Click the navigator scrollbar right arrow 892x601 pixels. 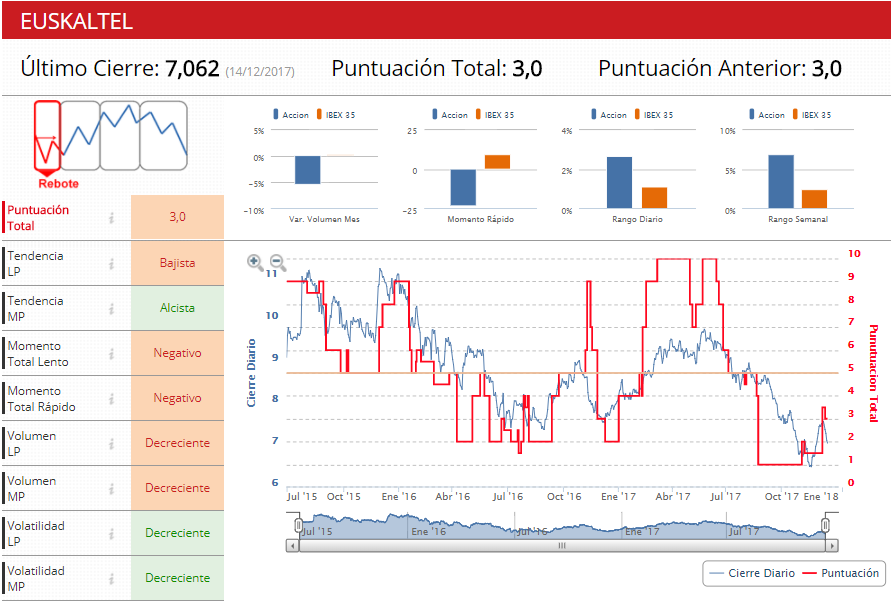[832, 546]
